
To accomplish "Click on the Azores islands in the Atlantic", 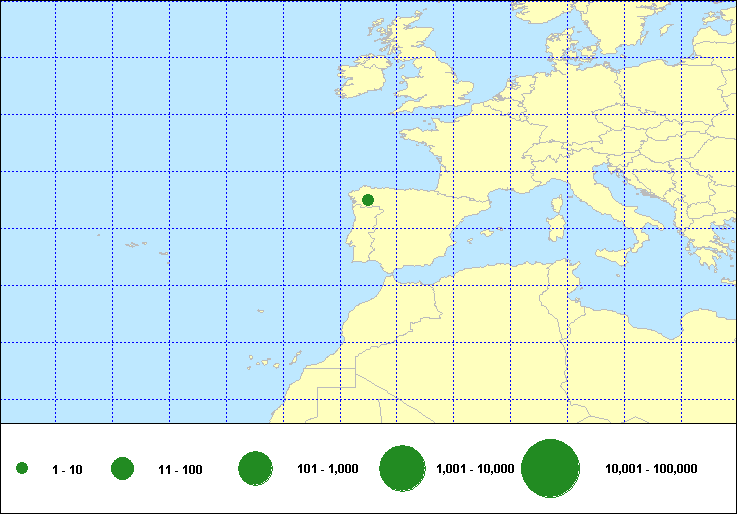I will (x=133, y=243).
